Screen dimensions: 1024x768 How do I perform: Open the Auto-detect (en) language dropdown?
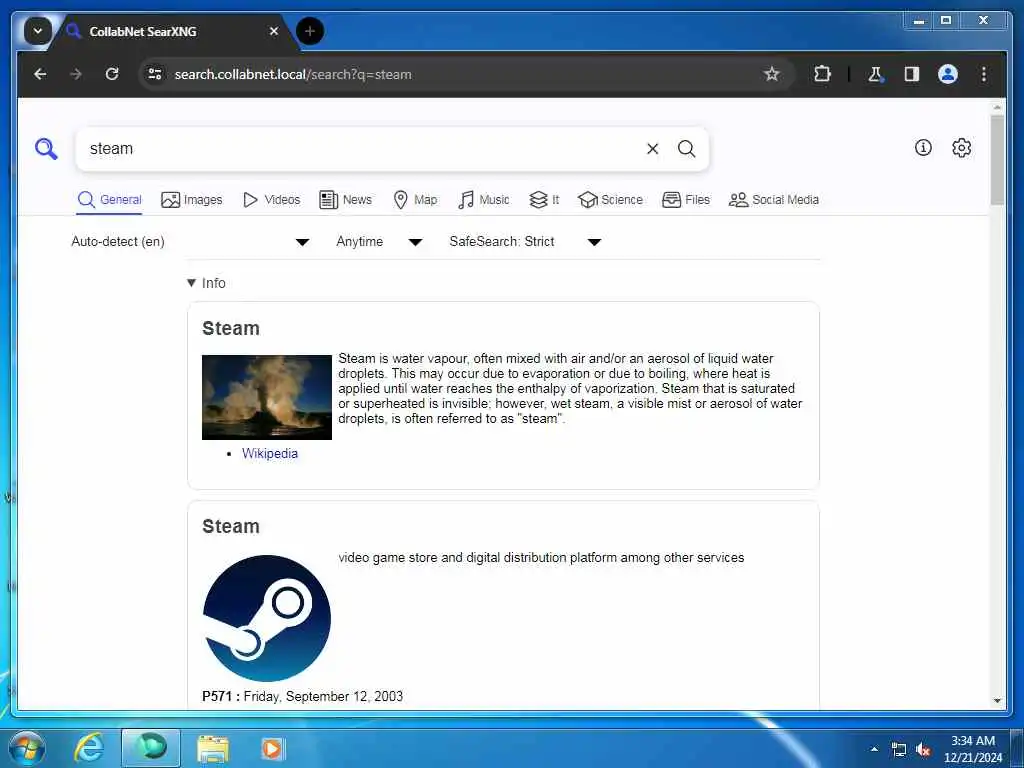coord(190,242)
